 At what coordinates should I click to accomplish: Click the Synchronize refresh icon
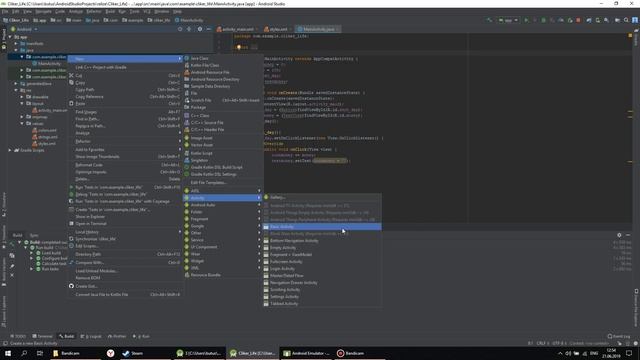71,239
